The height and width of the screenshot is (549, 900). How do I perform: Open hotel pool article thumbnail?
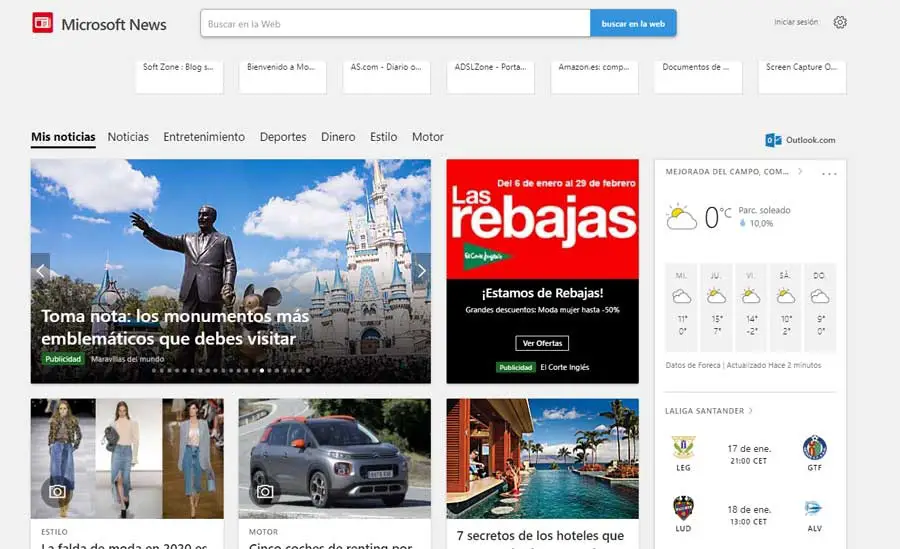tap(542, 459)
